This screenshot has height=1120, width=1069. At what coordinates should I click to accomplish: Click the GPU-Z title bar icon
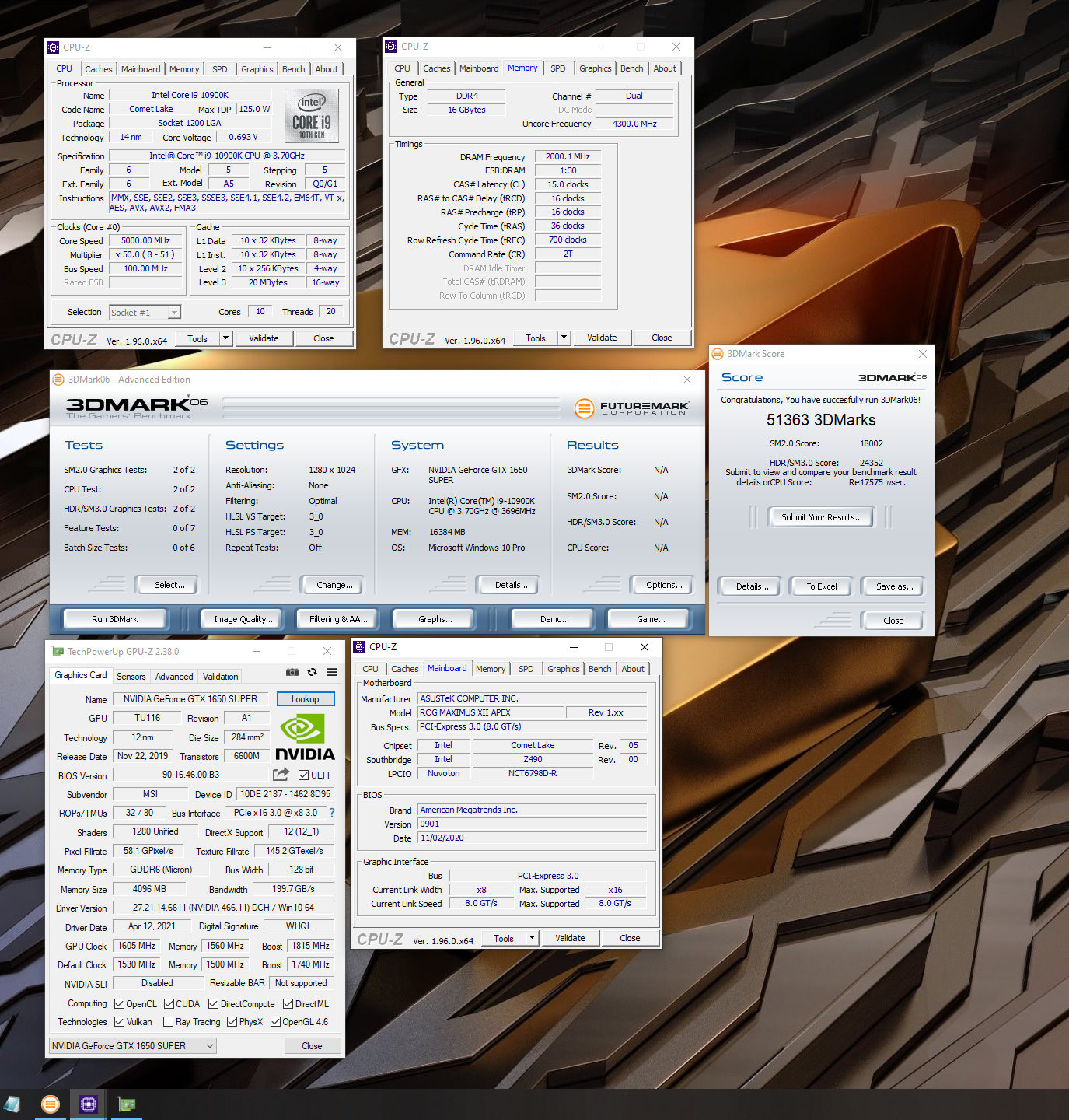tap(58, 652)
